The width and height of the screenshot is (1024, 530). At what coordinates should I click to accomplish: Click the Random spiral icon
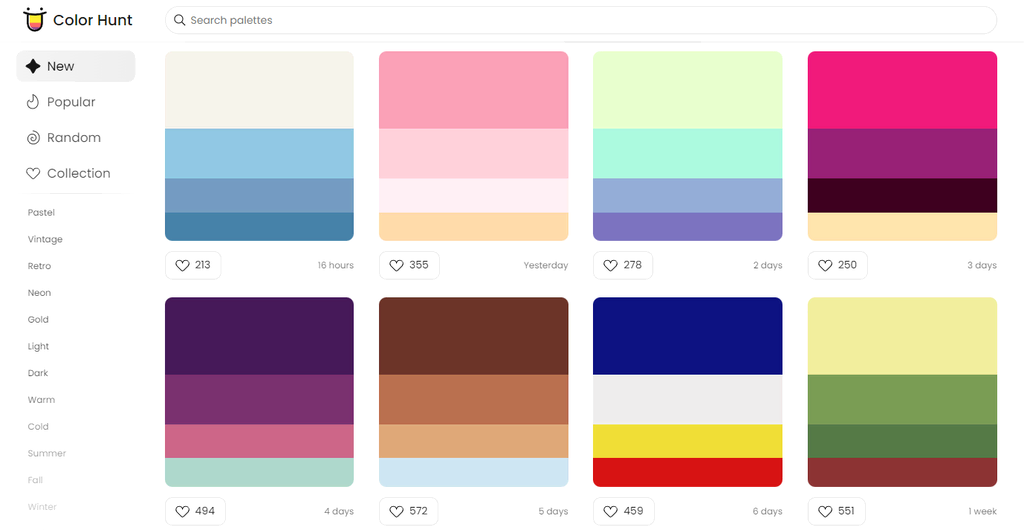coord(33,138)
